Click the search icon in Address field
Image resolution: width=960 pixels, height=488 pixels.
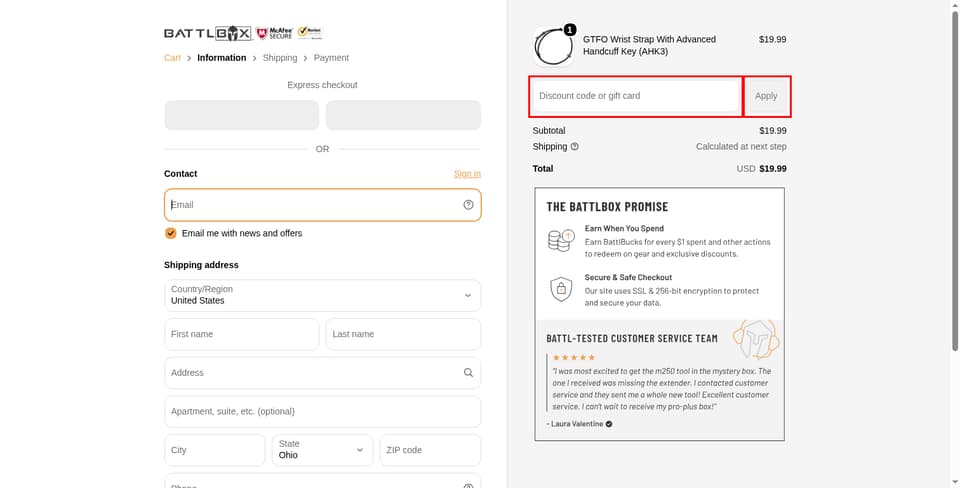(468, 372)
